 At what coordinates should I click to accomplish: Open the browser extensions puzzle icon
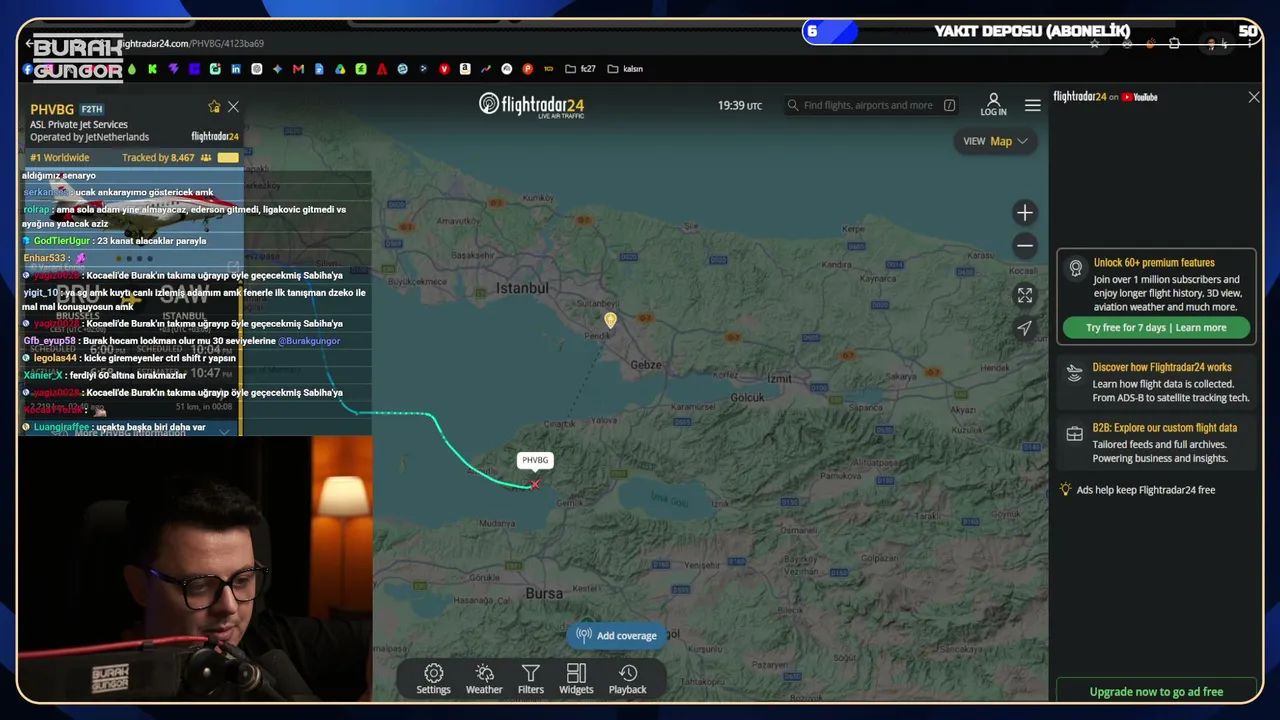click(1174, 44)
